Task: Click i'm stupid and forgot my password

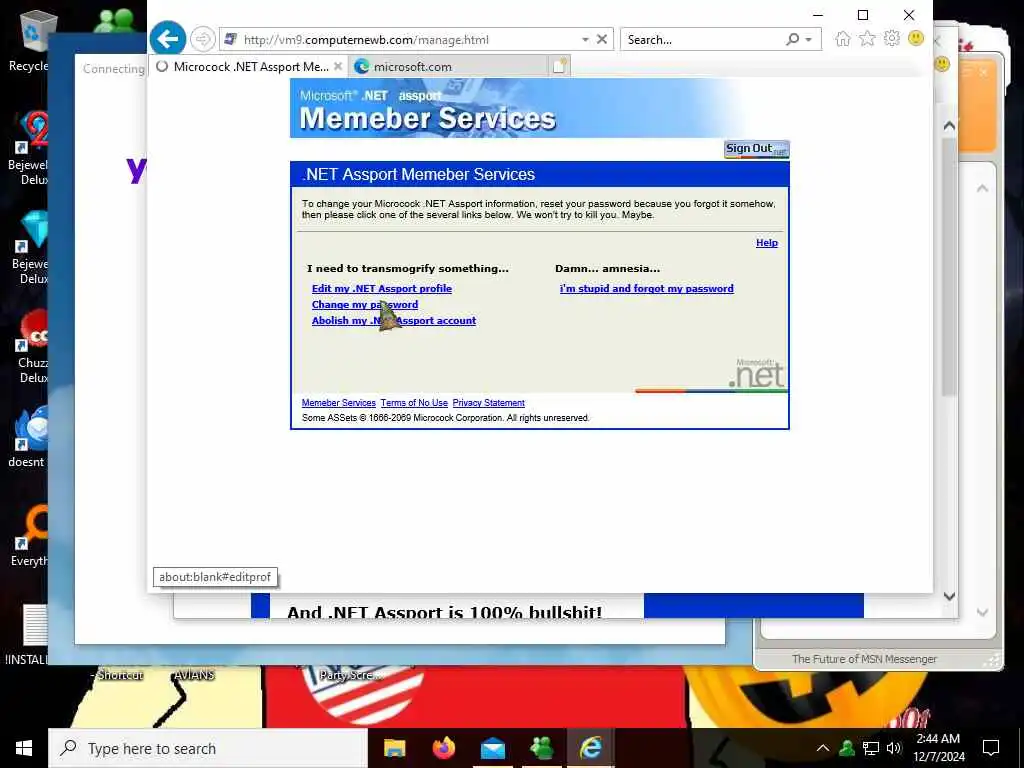Action: (x=647, y=289)
